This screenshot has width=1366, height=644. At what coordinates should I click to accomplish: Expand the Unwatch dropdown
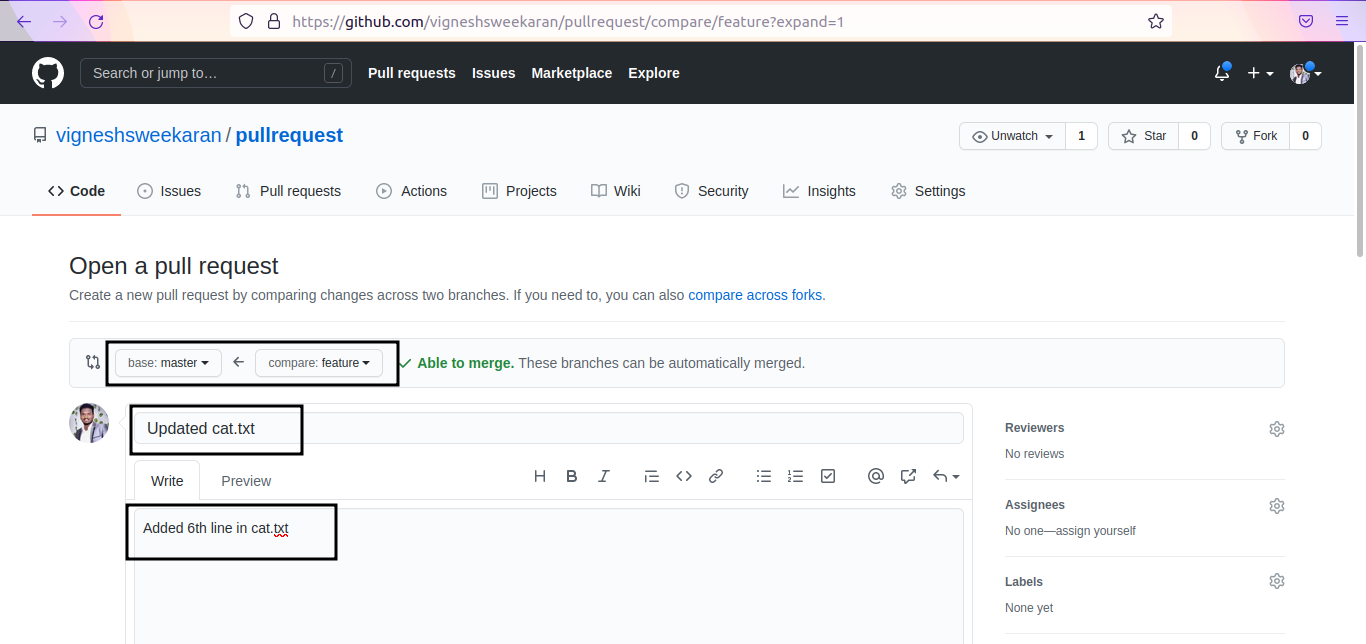pyautogui.click(x=1012, y=136)
